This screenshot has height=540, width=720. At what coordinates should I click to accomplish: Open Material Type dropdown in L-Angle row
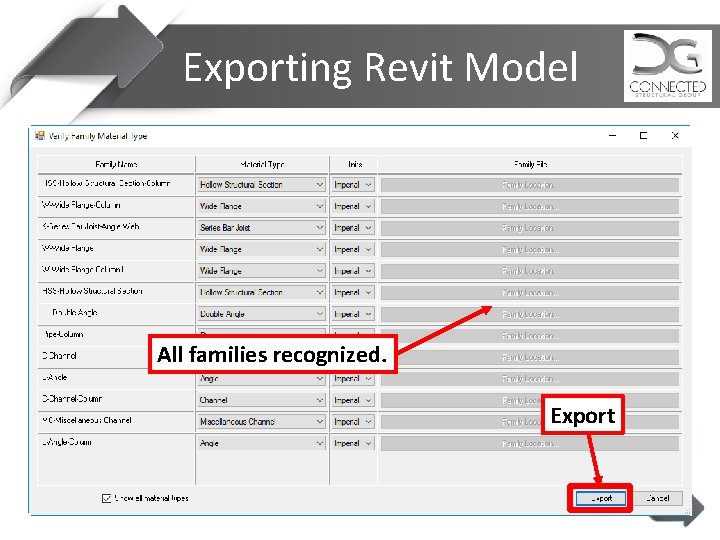(261, 379)
